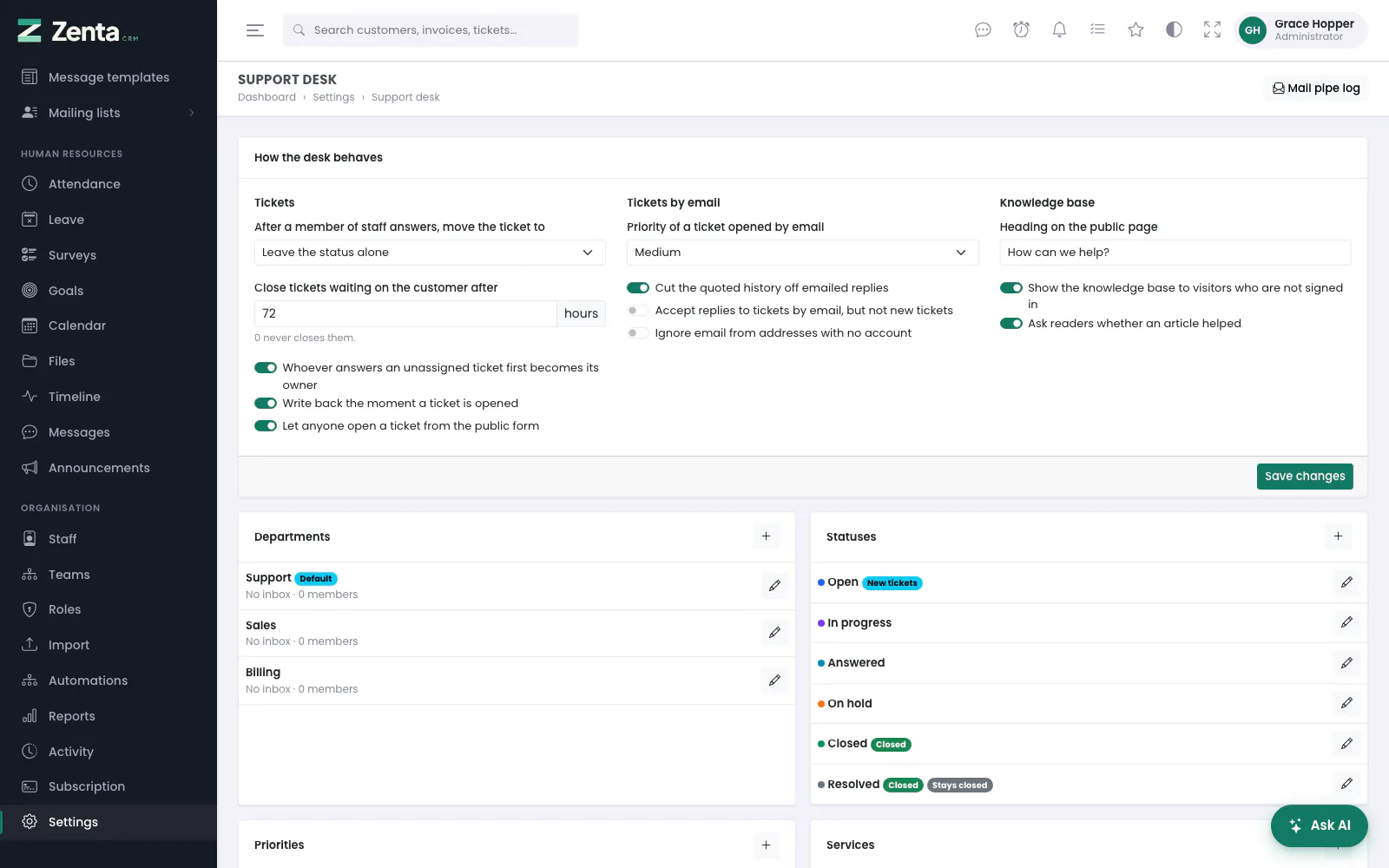Image resolution: width=1389 pixels, height=868 pixels.
Task: Toggle write back when ticket is opened
Action: click(266, 404)
